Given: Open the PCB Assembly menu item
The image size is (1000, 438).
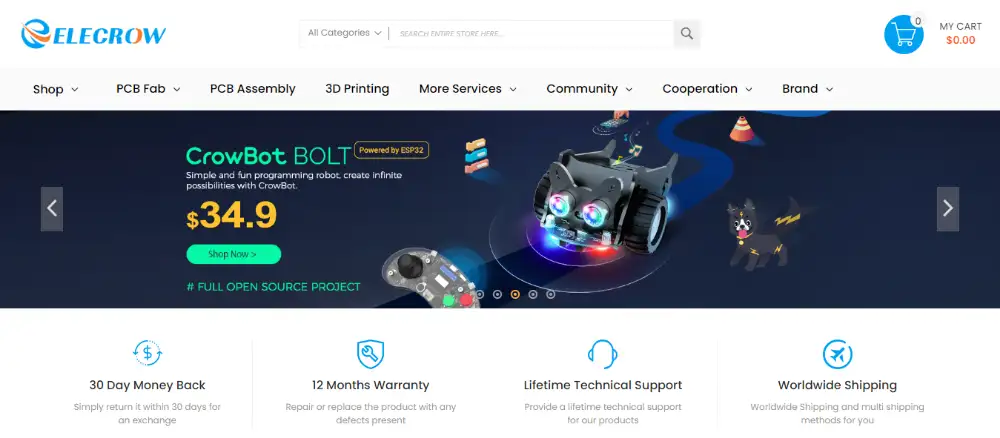Looking at the screenshot, I should (253, 89).
